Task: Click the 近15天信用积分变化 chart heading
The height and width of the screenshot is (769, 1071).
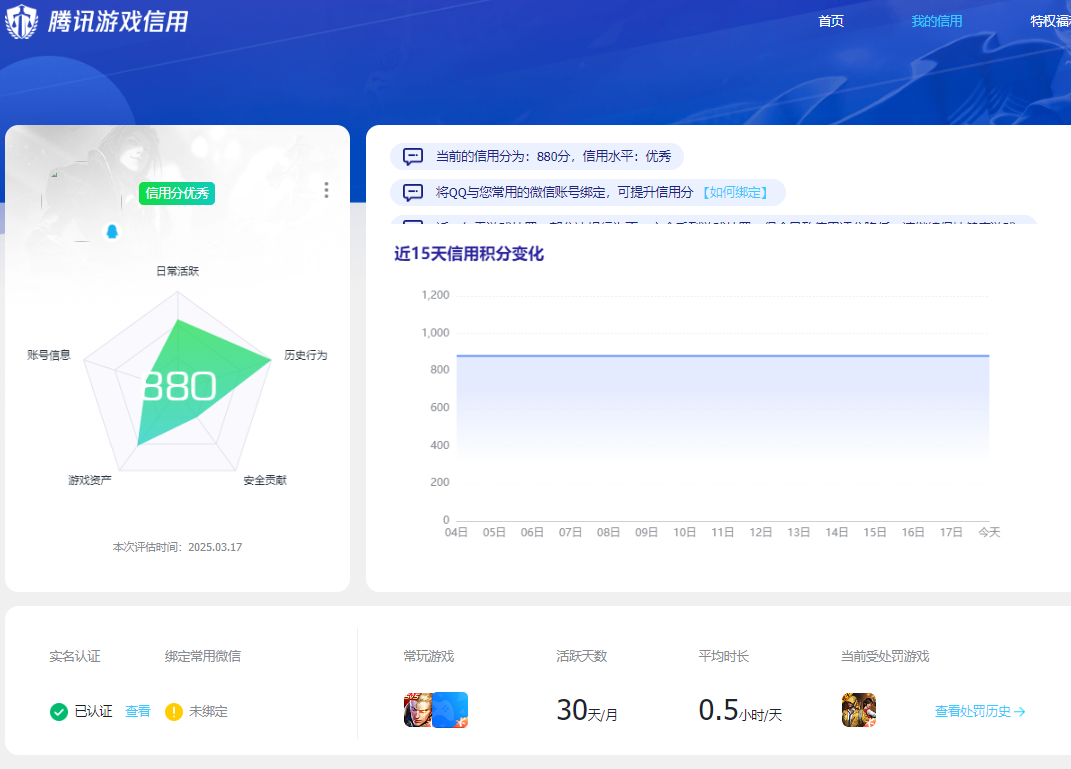Action: pyautogui.click(x=469, y=254)
